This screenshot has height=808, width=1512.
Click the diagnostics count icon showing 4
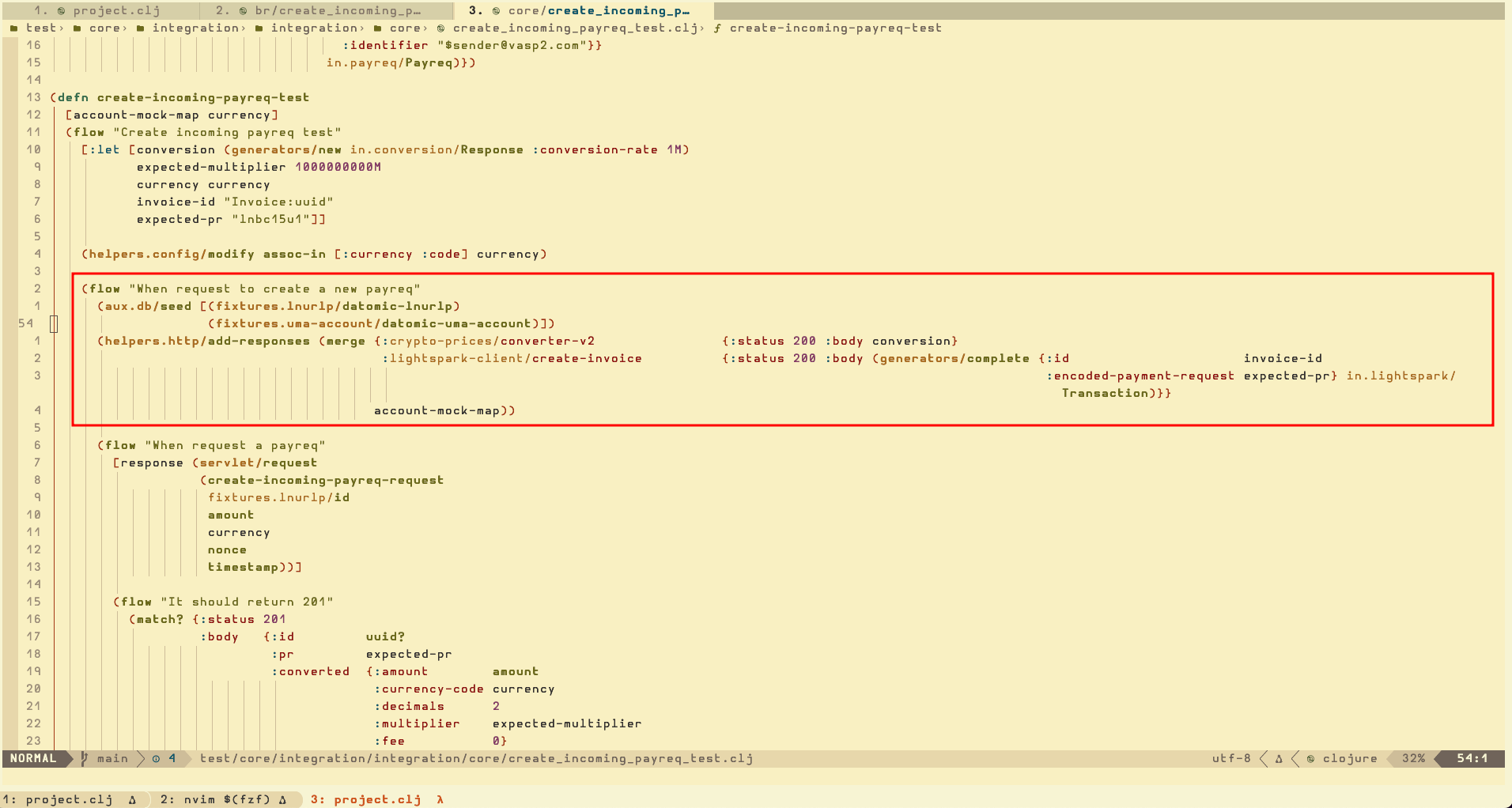[x=156, y=759]
